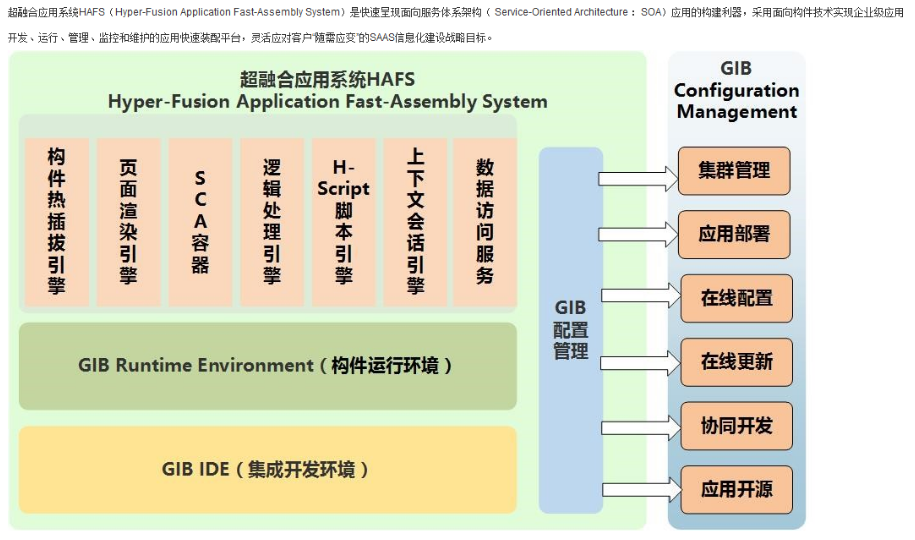Viewport: 915px width, 540px height.
Task: Click the 在线更新 box
Action: [736, 362]
